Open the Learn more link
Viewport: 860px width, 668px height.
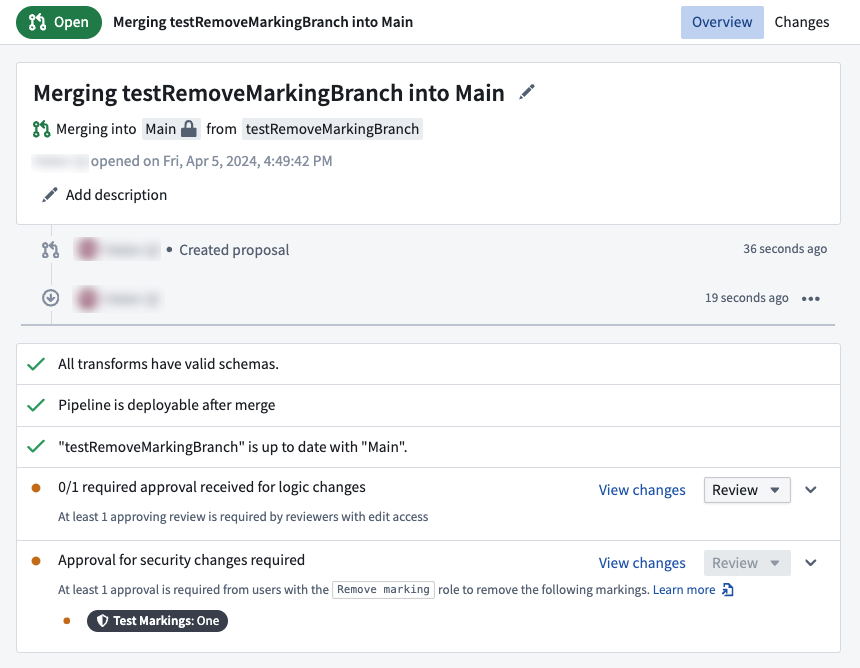pos(684,590)
